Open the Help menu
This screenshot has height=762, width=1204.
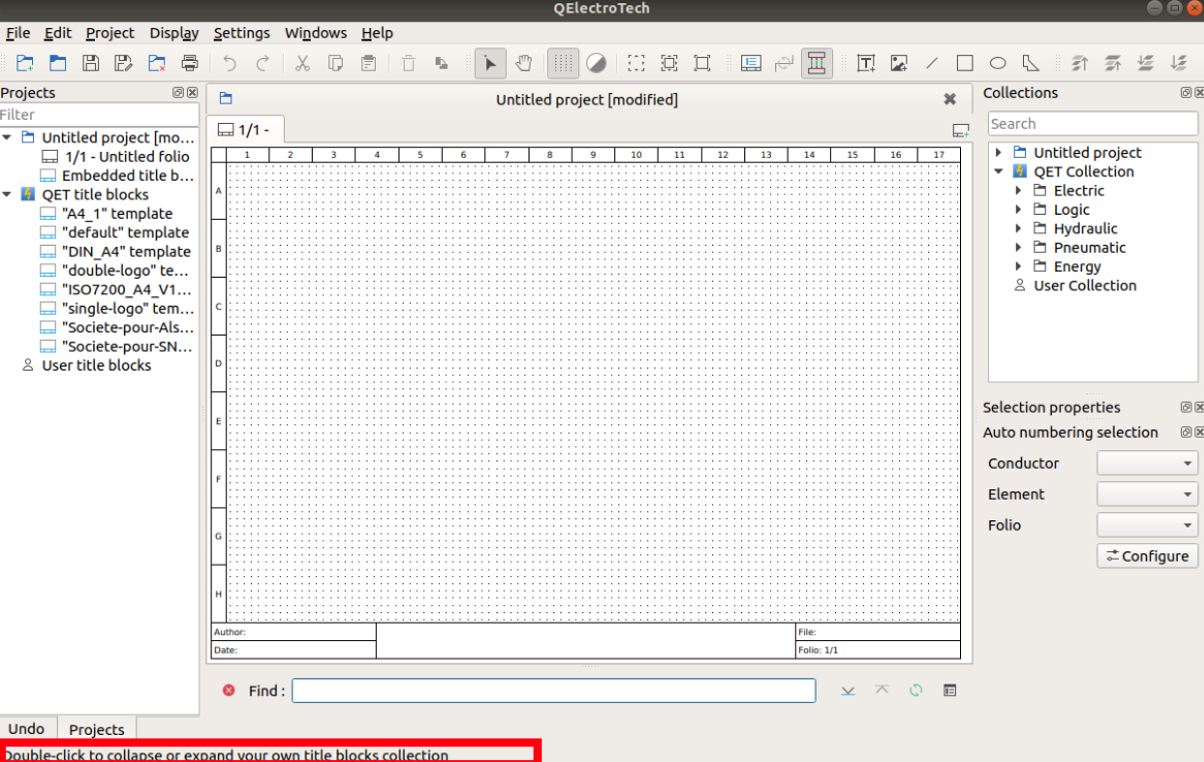click(377, 33)
